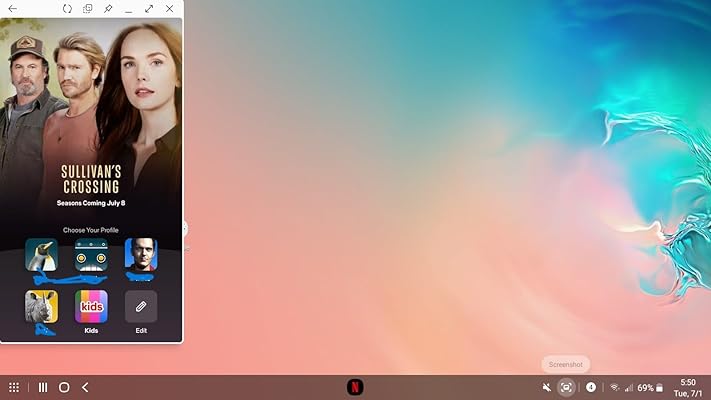This screenshot has height=400, width=711.
Task: Toggle the muted sound icon in tray
Action: tap(546, 387)
